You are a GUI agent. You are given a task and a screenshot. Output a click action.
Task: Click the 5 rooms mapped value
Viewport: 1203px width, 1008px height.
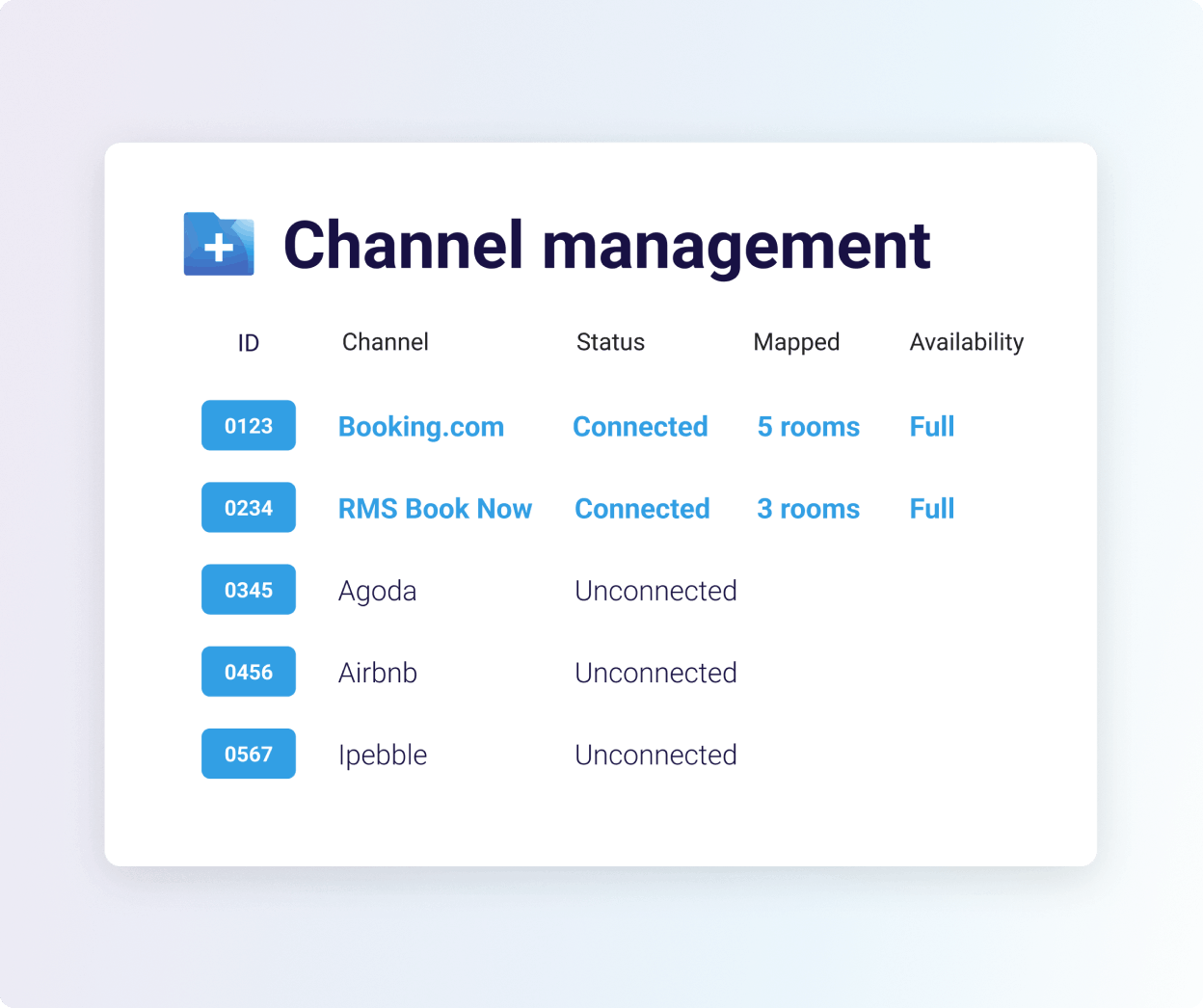coord(809,427)
